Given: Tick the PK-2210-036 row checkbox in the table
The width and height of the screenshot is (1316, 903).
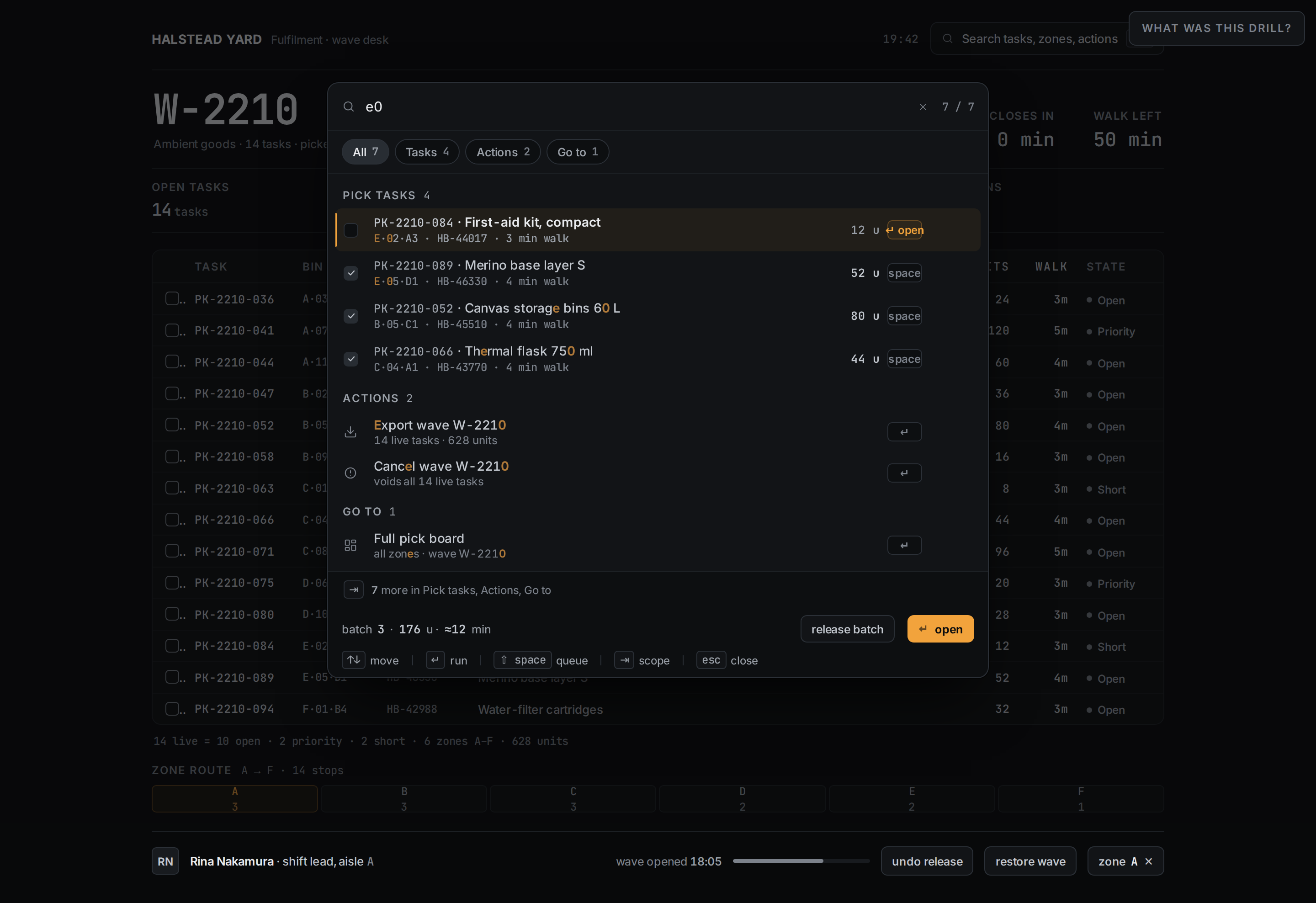Looking at the screenshot, I should 172,299.
